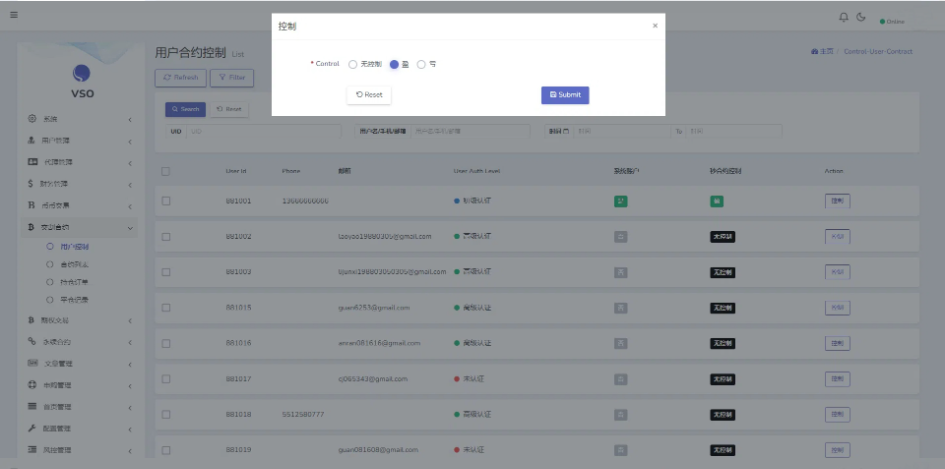Click the email guan6253@gmail.com
This screenshot has height=469, width=945.
point(374,307)
